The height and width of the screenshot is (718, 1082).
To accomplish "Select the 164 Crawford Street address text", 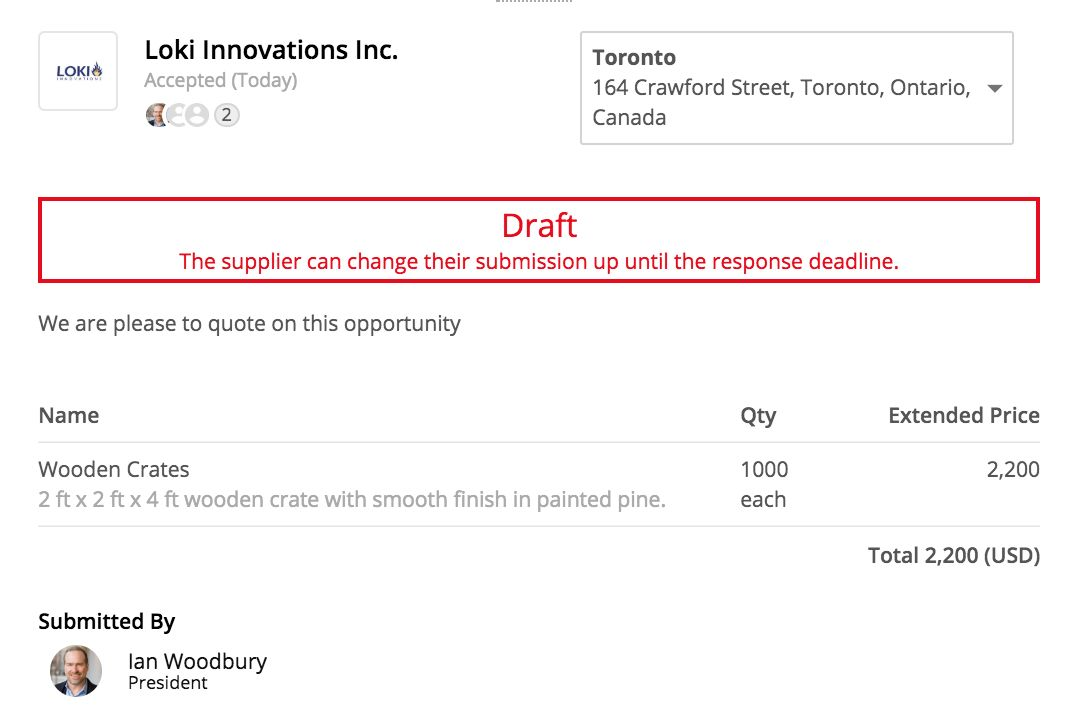I will pyautogui.click(x=781, y=102).
